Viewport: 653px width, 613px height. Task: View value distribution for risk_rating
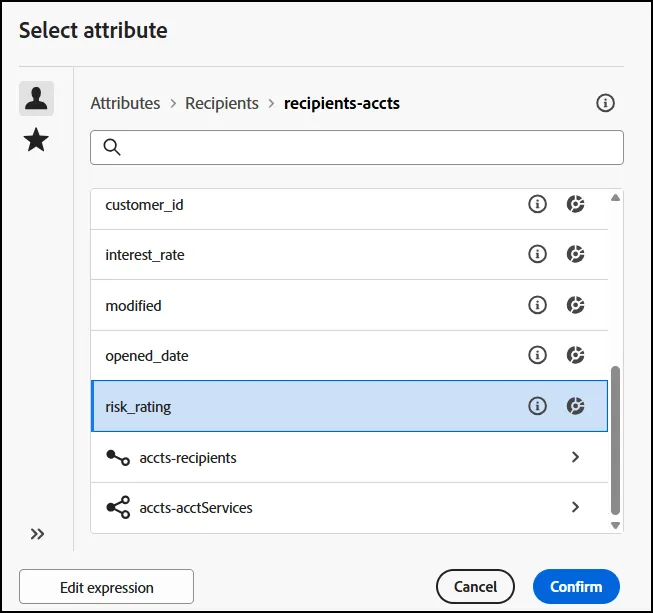click(576, 406)
